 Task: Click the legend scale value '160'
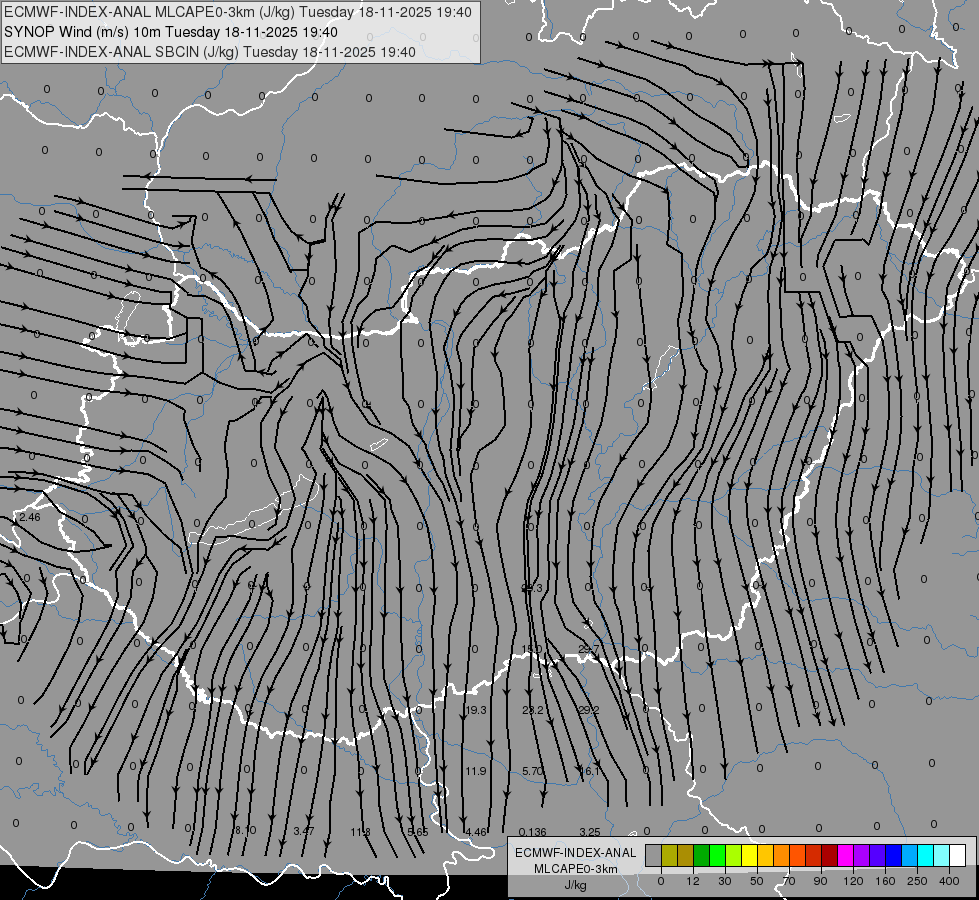coord(885,881)
